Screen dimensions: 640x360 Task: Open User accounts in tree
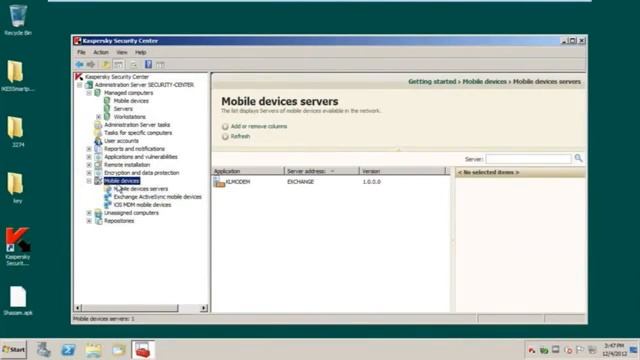[121, 141]
